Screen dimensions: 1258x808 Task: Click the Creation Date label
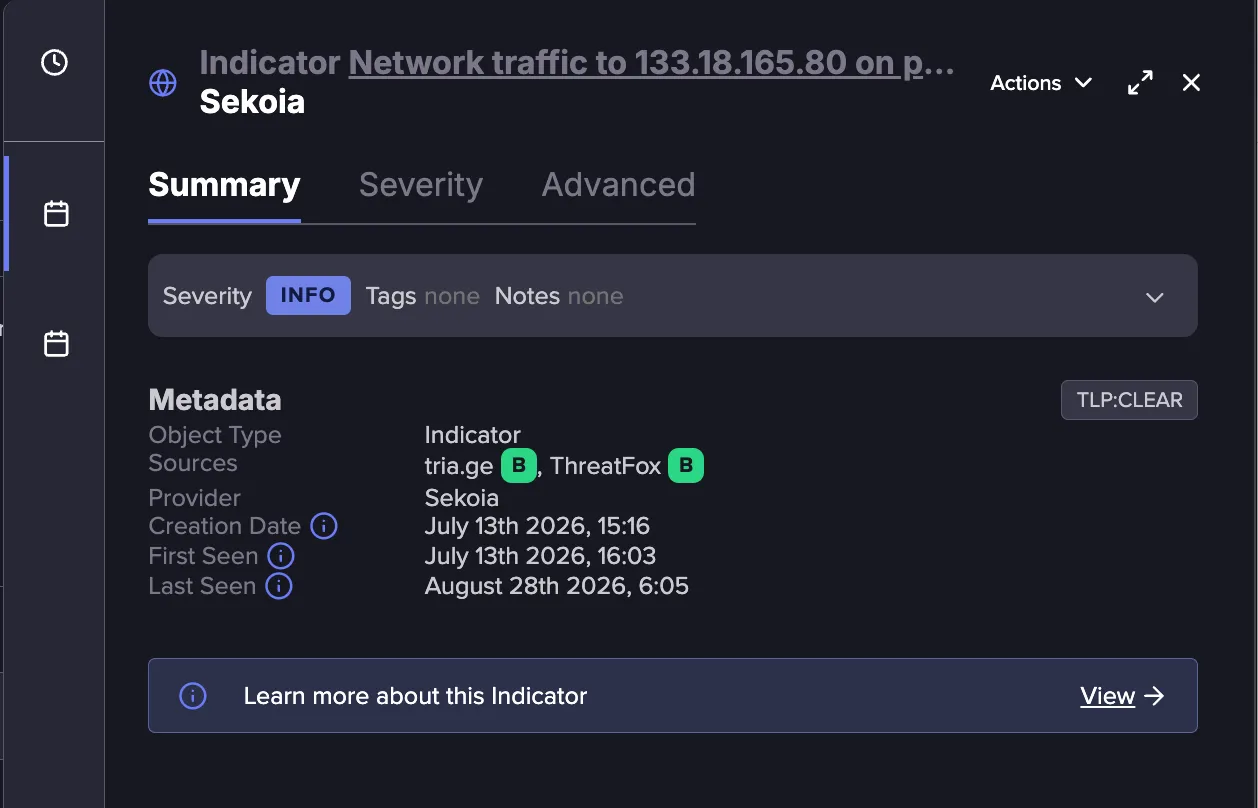point(225,526)
